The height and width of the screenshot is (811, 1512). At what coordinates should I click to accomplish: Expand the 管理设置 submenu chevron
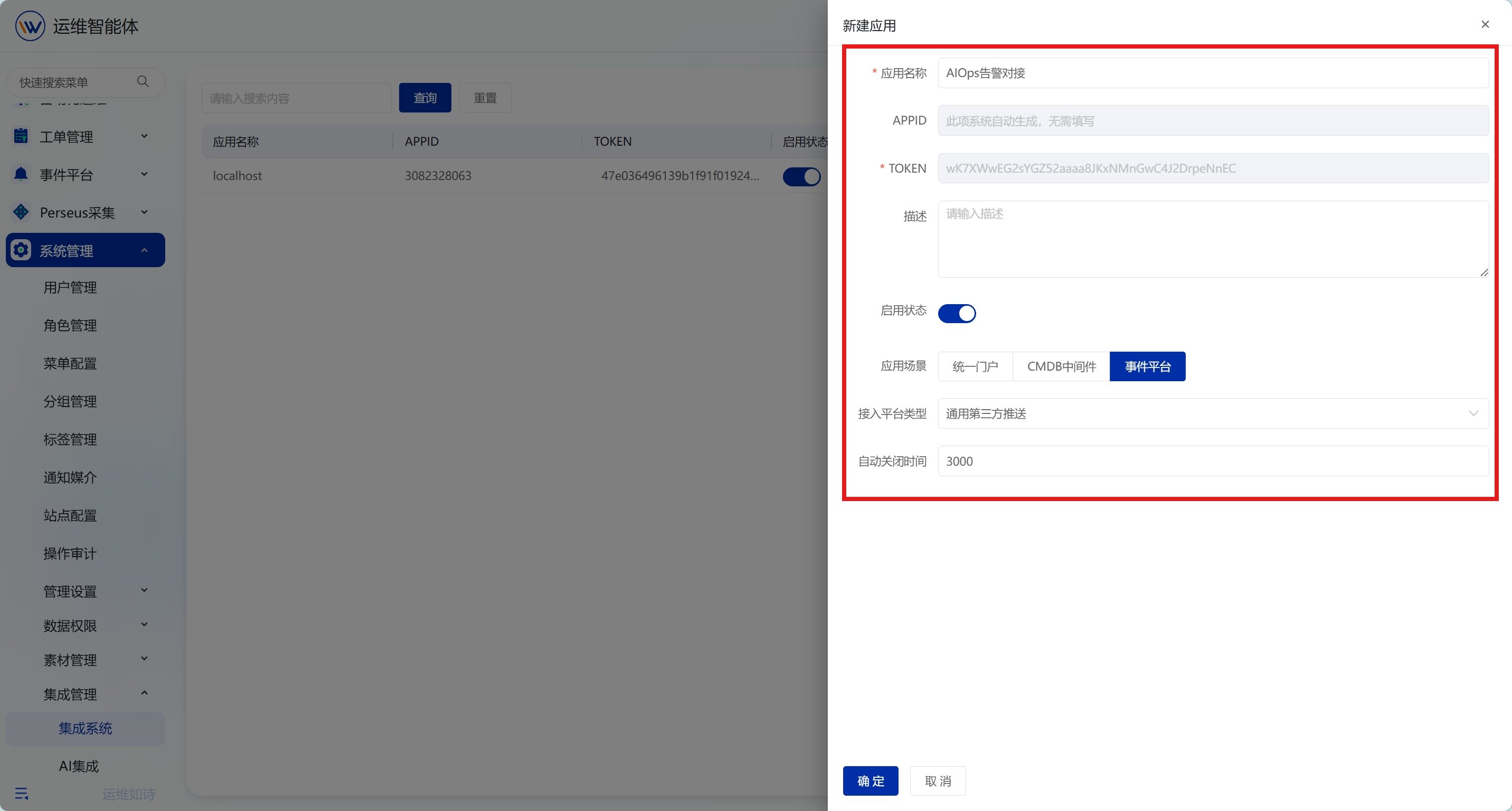(x=145, y=590)
